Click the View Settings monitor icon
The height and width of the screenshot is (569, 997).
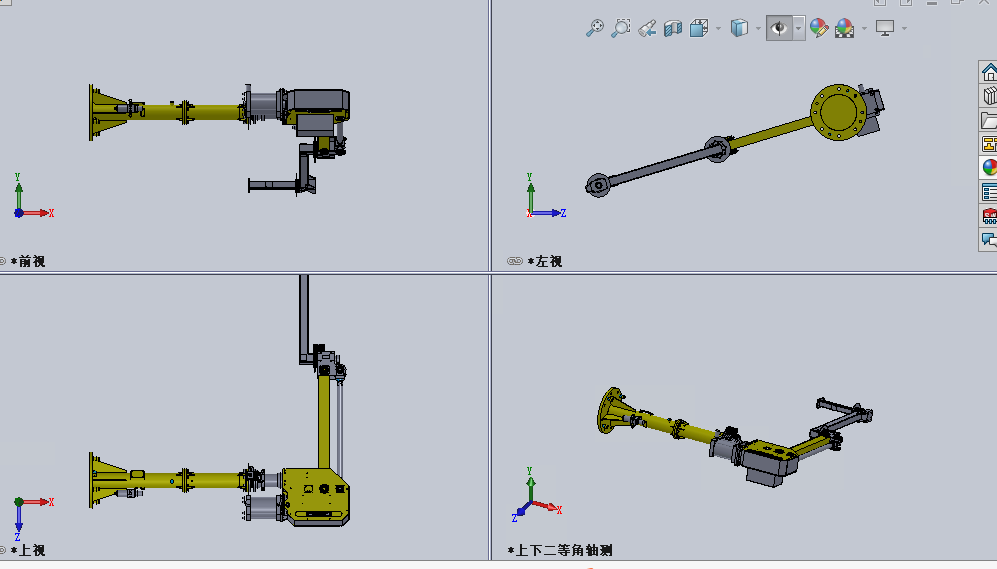[885, 28]
